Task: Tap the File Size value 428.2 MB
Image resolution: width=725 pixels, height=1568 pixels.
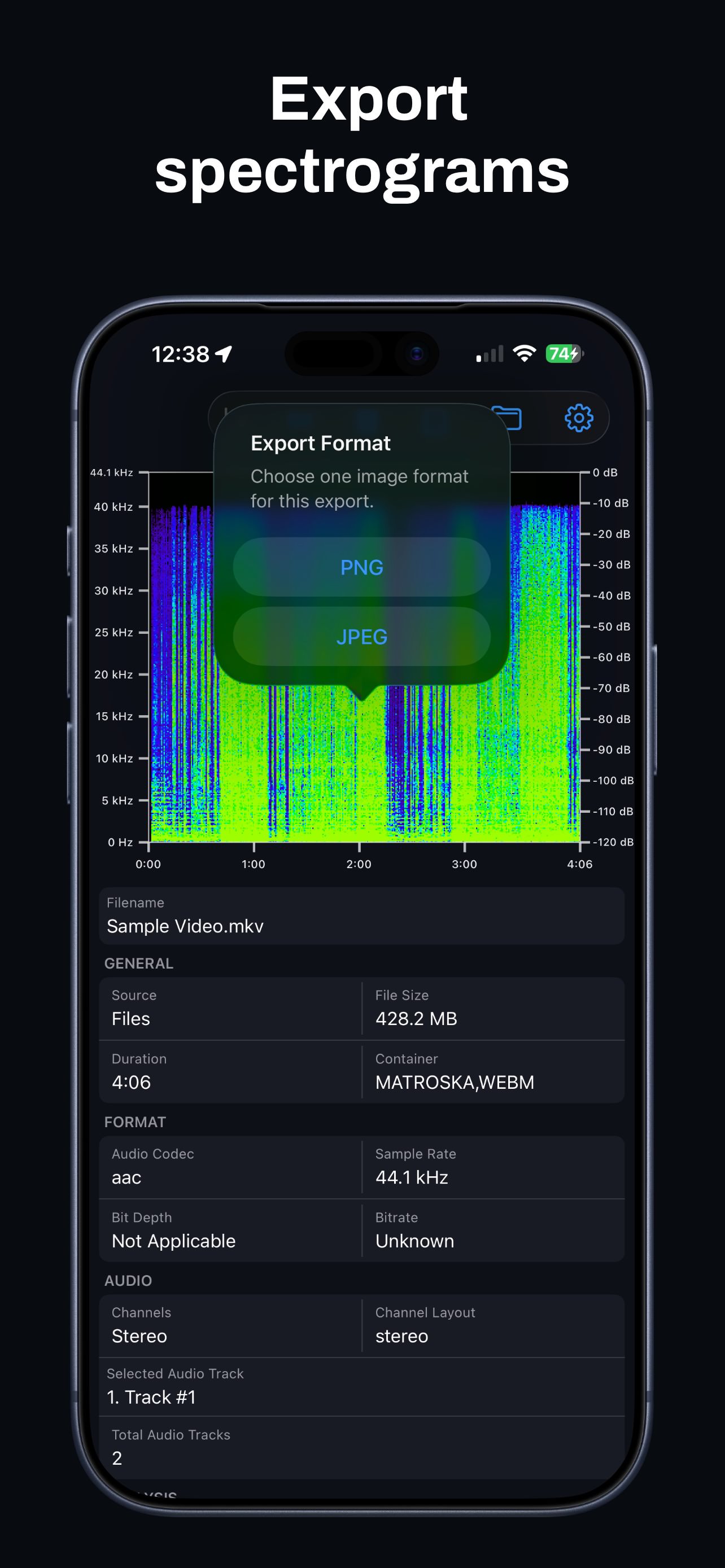Action: click(416, 1018)
